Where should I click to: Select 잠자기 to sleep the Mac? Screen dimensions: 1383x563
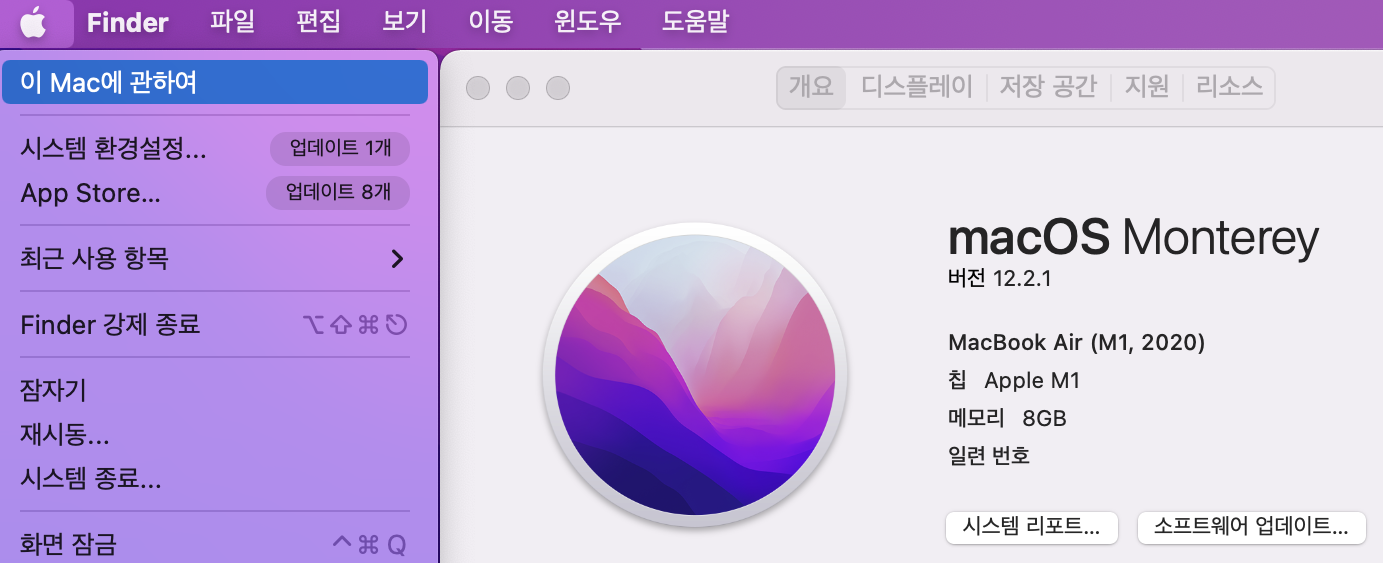pos(215,390)
